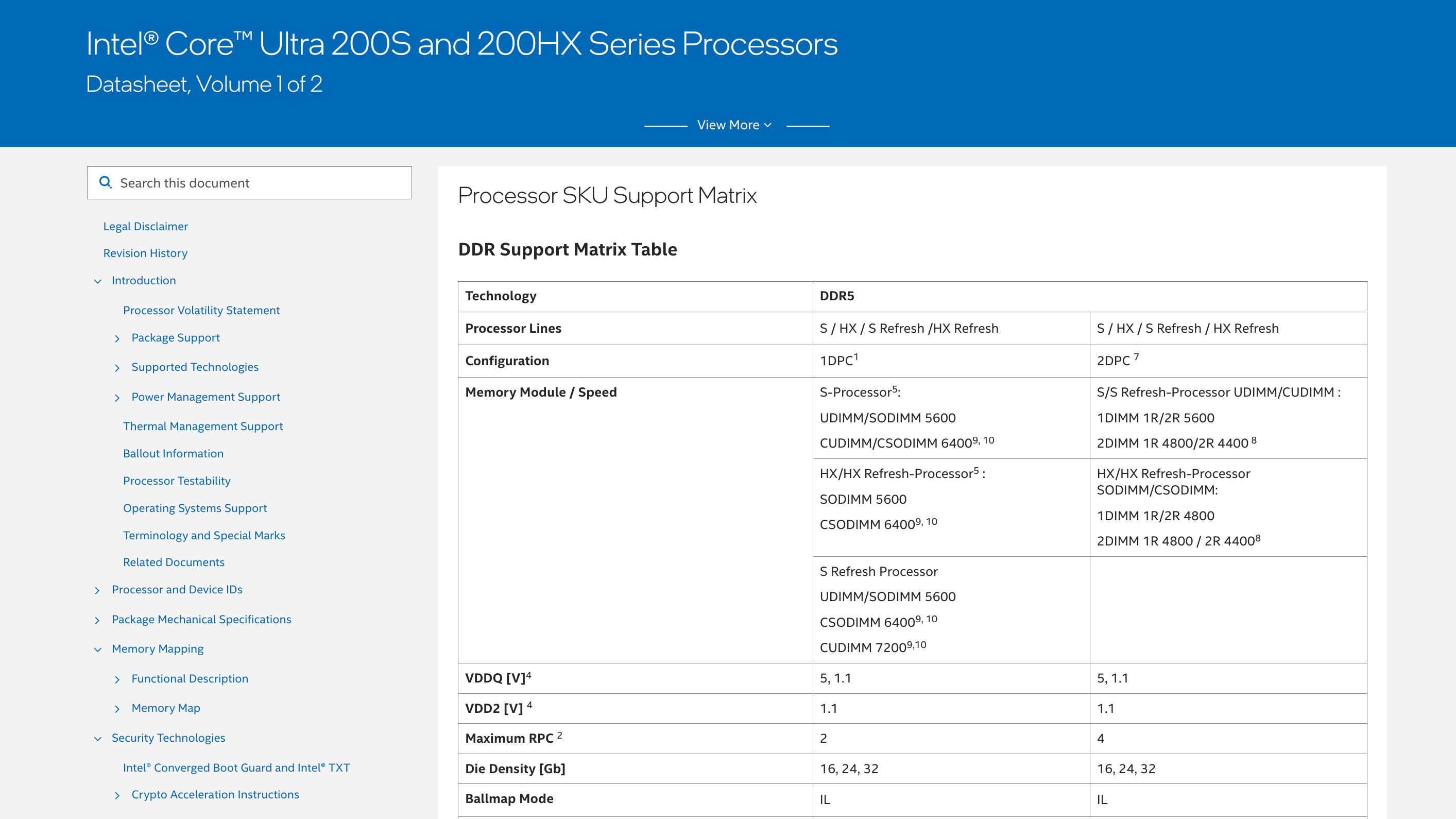Go to Processor Volatility Statement
1456x819 pixels.
pyautogui.click(x=201, y=310)
